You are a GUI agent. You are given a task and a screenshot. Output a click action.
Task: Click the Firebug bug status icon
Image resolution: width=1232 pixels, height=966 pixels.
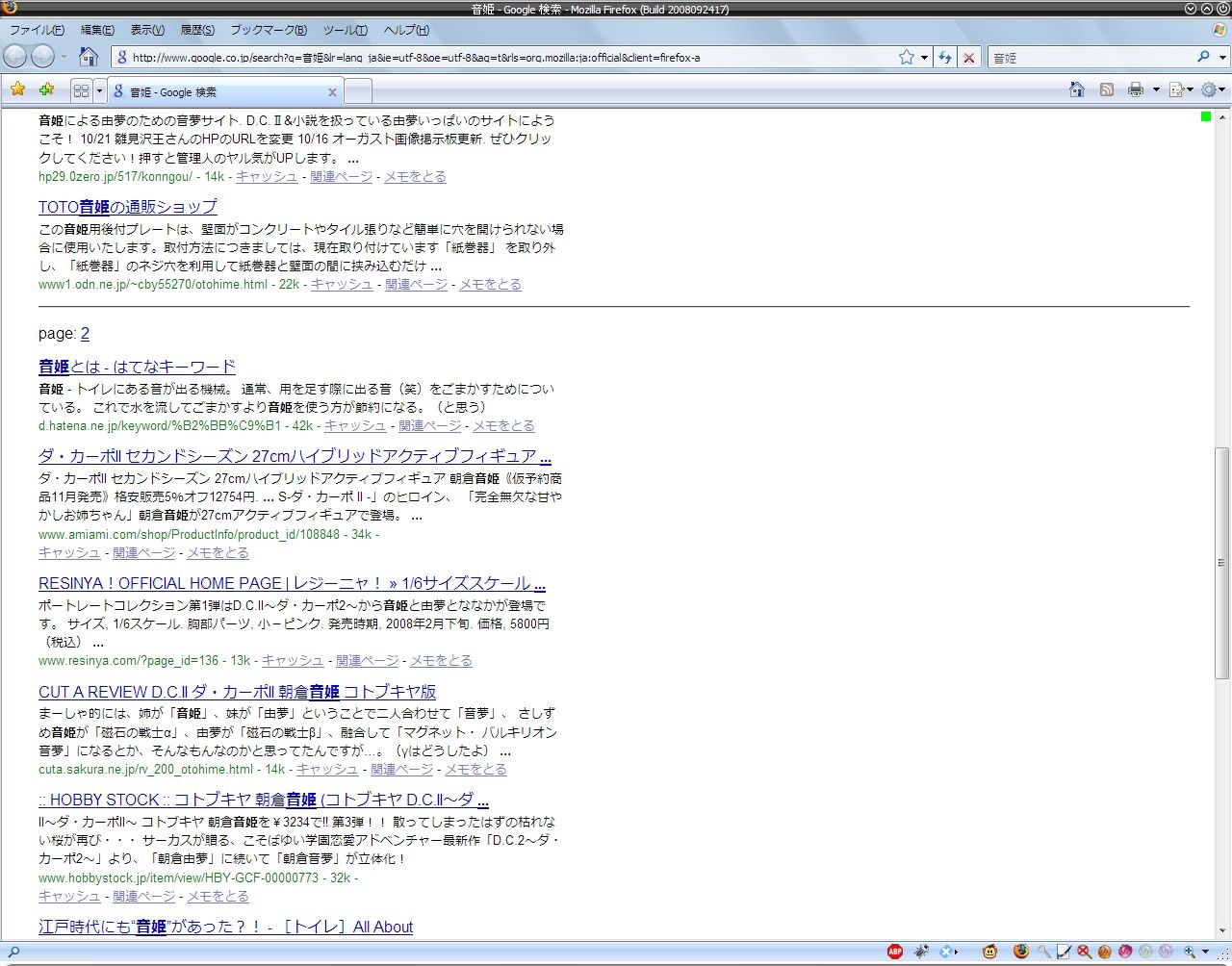(x=922, y=952)
